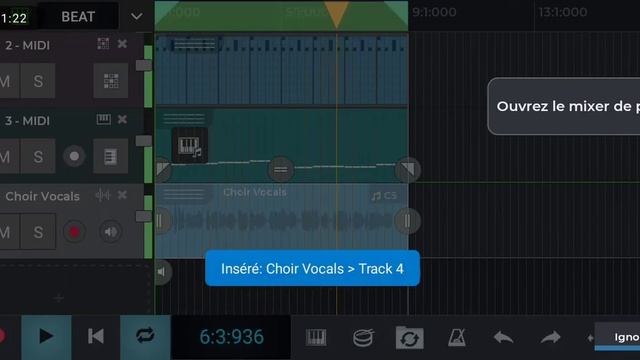Viewport: 640px width, 360px height.
Task: Jump to the start of the song
Action: click(96, 337)
